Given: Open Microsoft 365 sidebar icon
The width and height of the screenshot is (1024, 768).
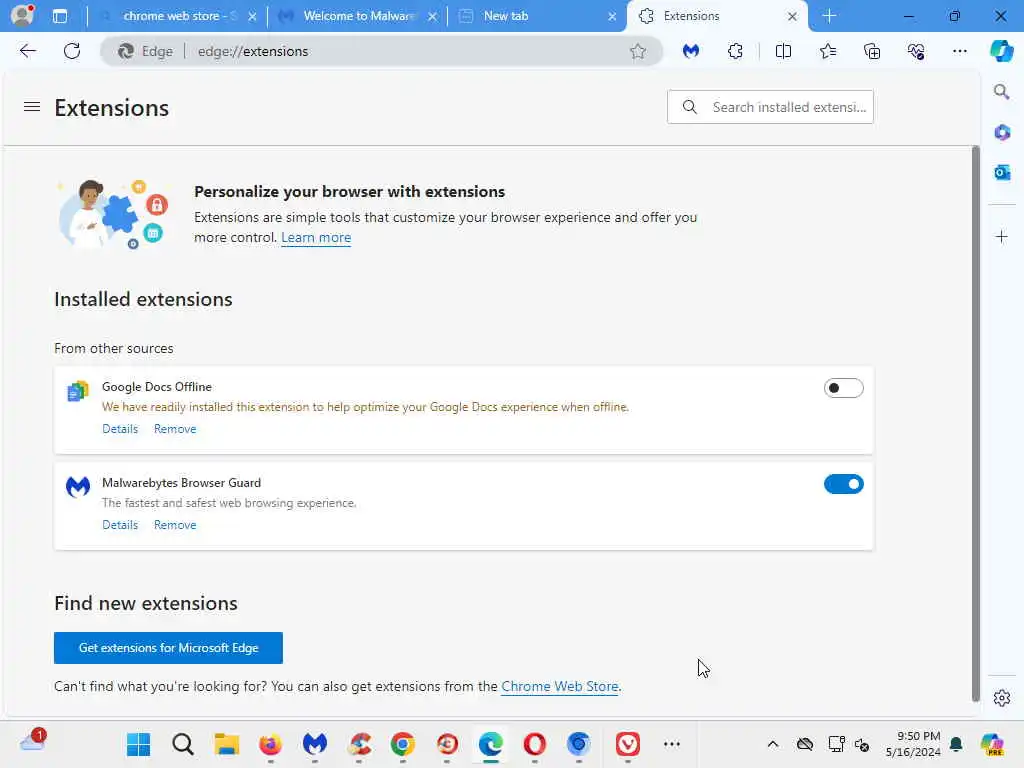Looking at the screenshot, I should click(1001, 133).
